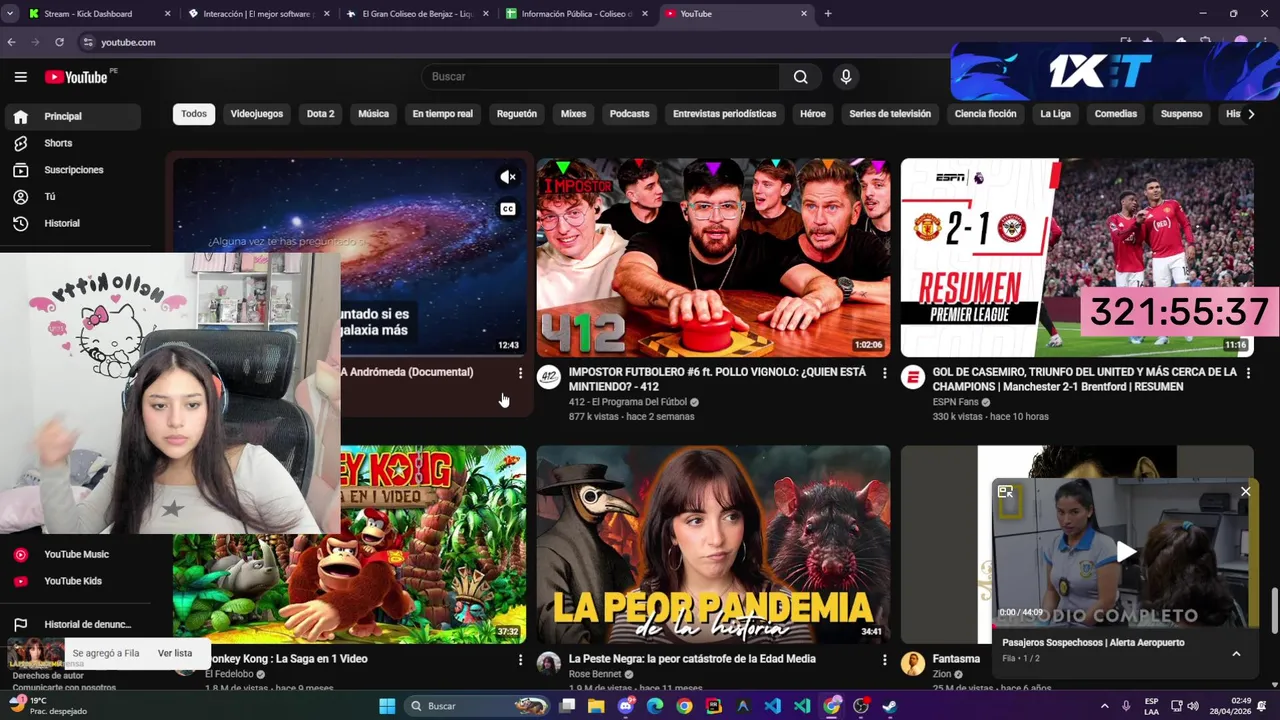Click Ver lista in the notification toast
The image size is (1280, 720).
click(x=175, y=653)
